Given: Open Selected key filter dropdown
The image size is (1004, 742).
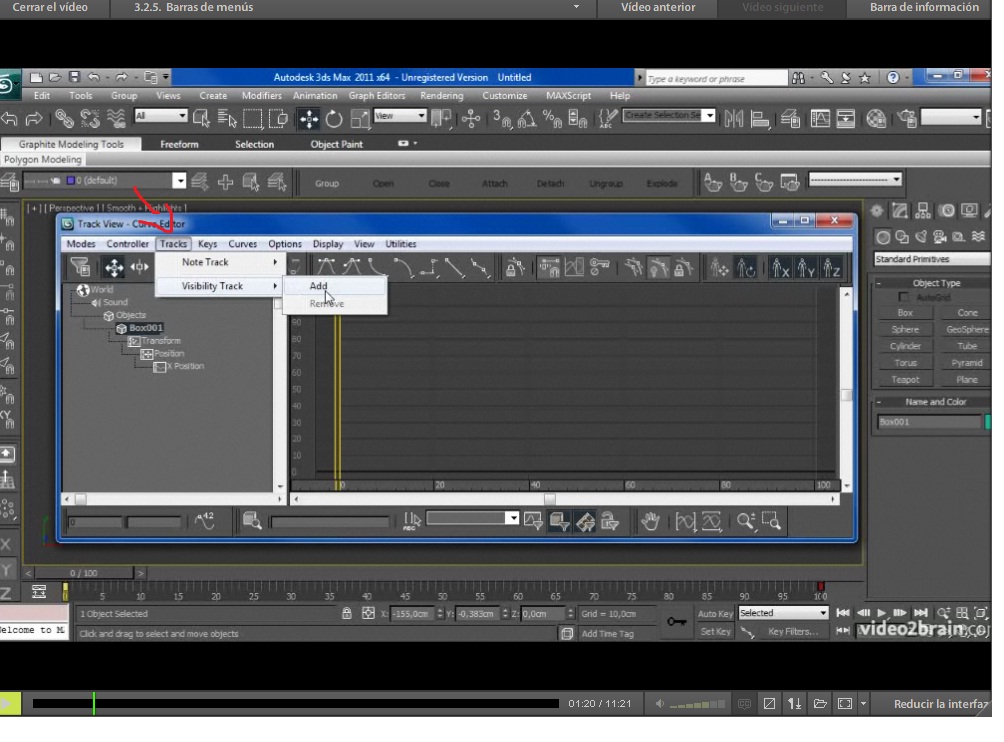Looking at the screenshot, I should 783,613.
